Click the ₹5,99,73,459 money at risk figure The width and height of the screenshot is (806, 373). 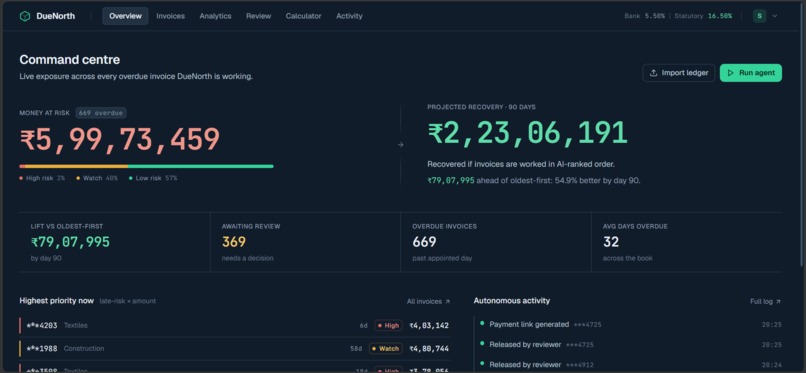[120, 140]
